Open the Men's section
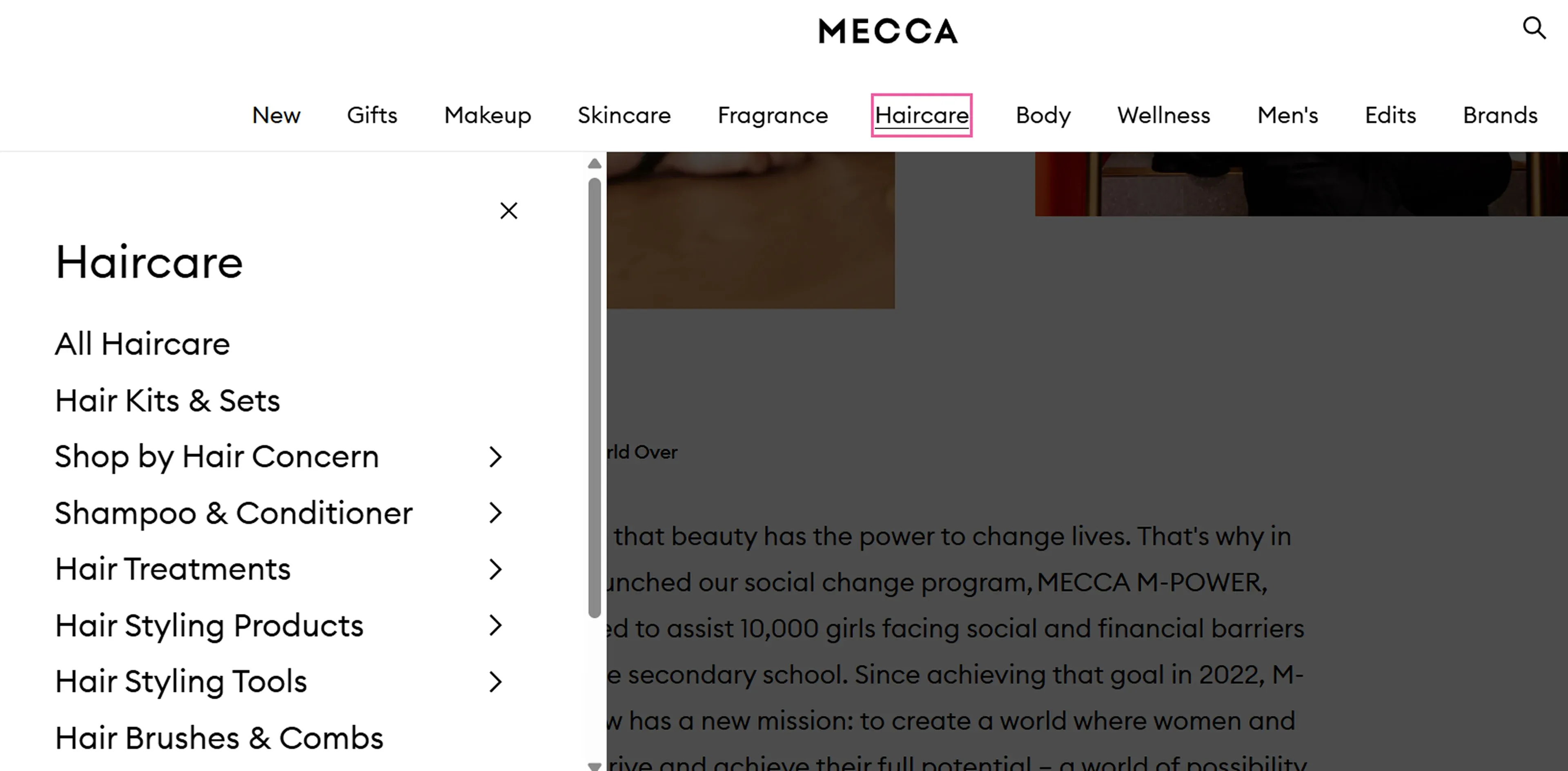1568x771 pixels. (x=1287, y=115)
